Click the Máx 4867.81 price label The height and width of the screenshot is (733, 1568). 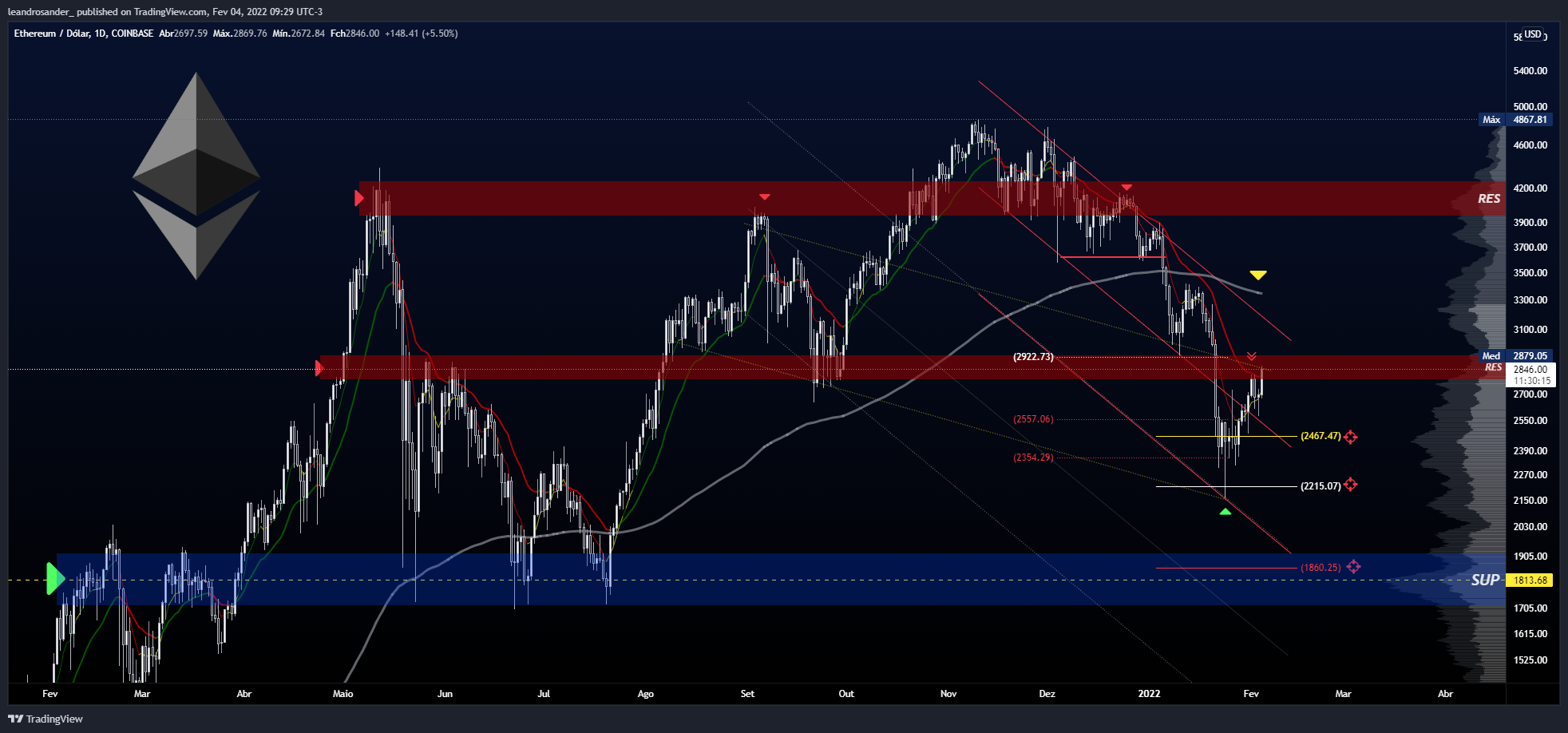[x=1515, y=120]
